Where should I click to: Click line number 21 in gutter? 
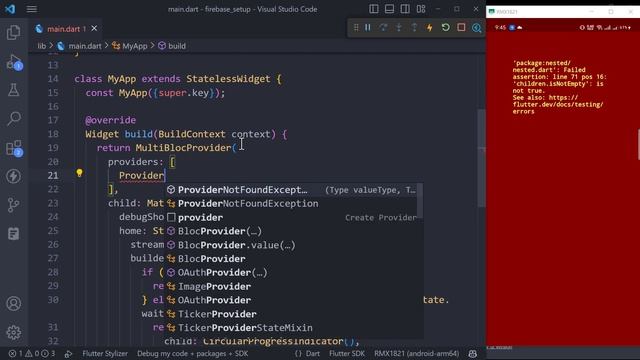click(53, 176)
